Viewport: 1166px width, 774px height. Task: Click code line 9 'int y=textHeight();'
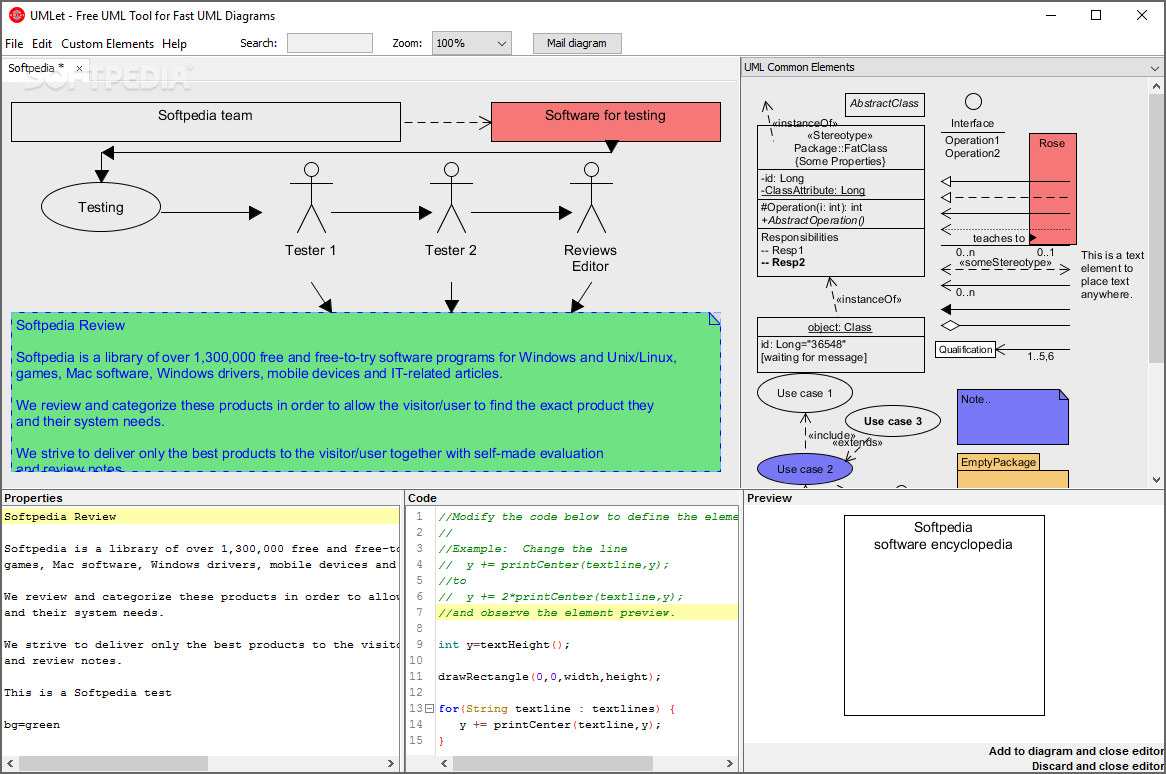(x=504, y=645)
